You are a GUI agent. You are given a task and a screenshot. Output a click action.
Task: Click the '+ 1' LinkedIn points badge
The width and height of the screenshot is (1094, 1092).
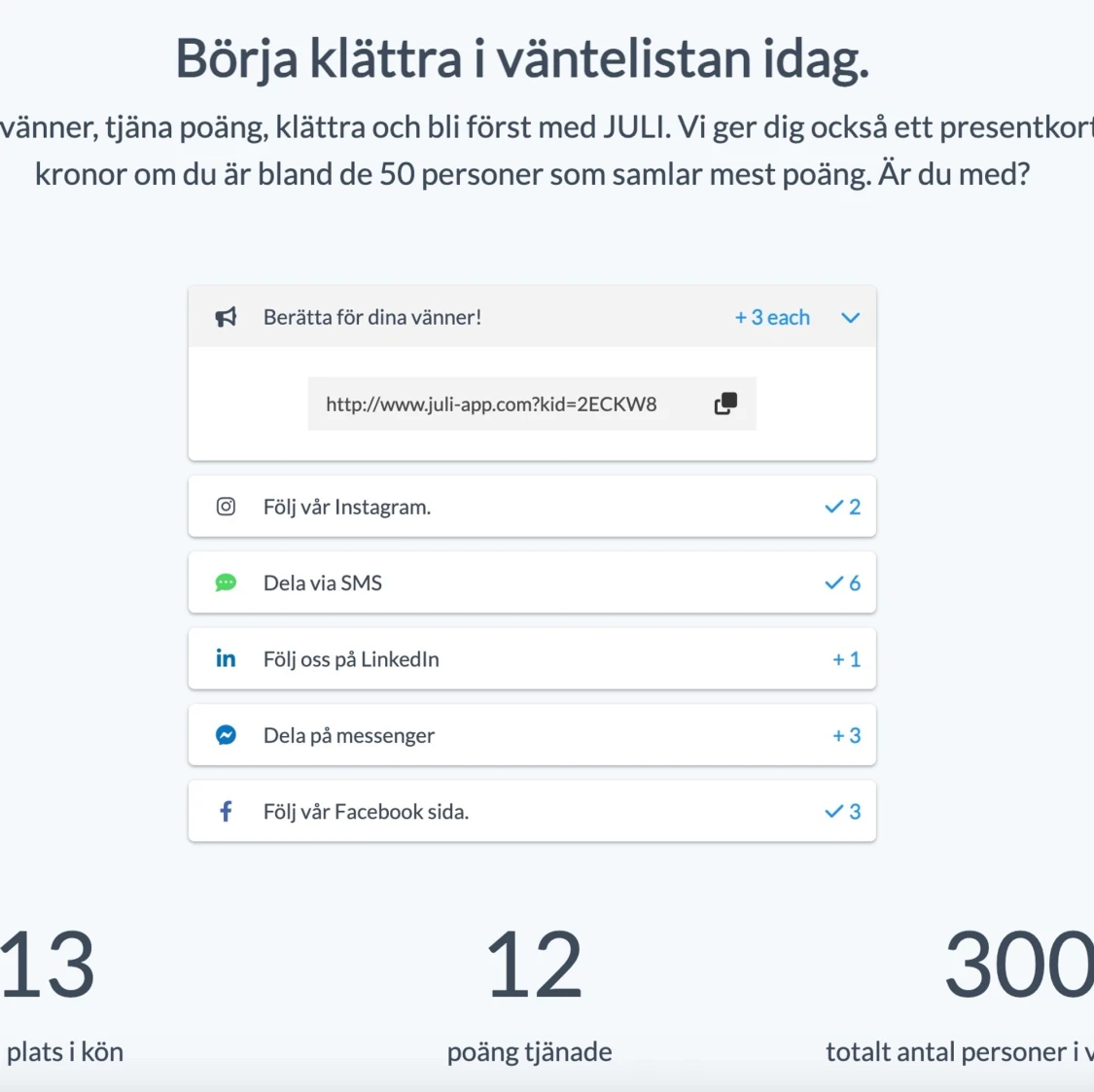(846, 659)
